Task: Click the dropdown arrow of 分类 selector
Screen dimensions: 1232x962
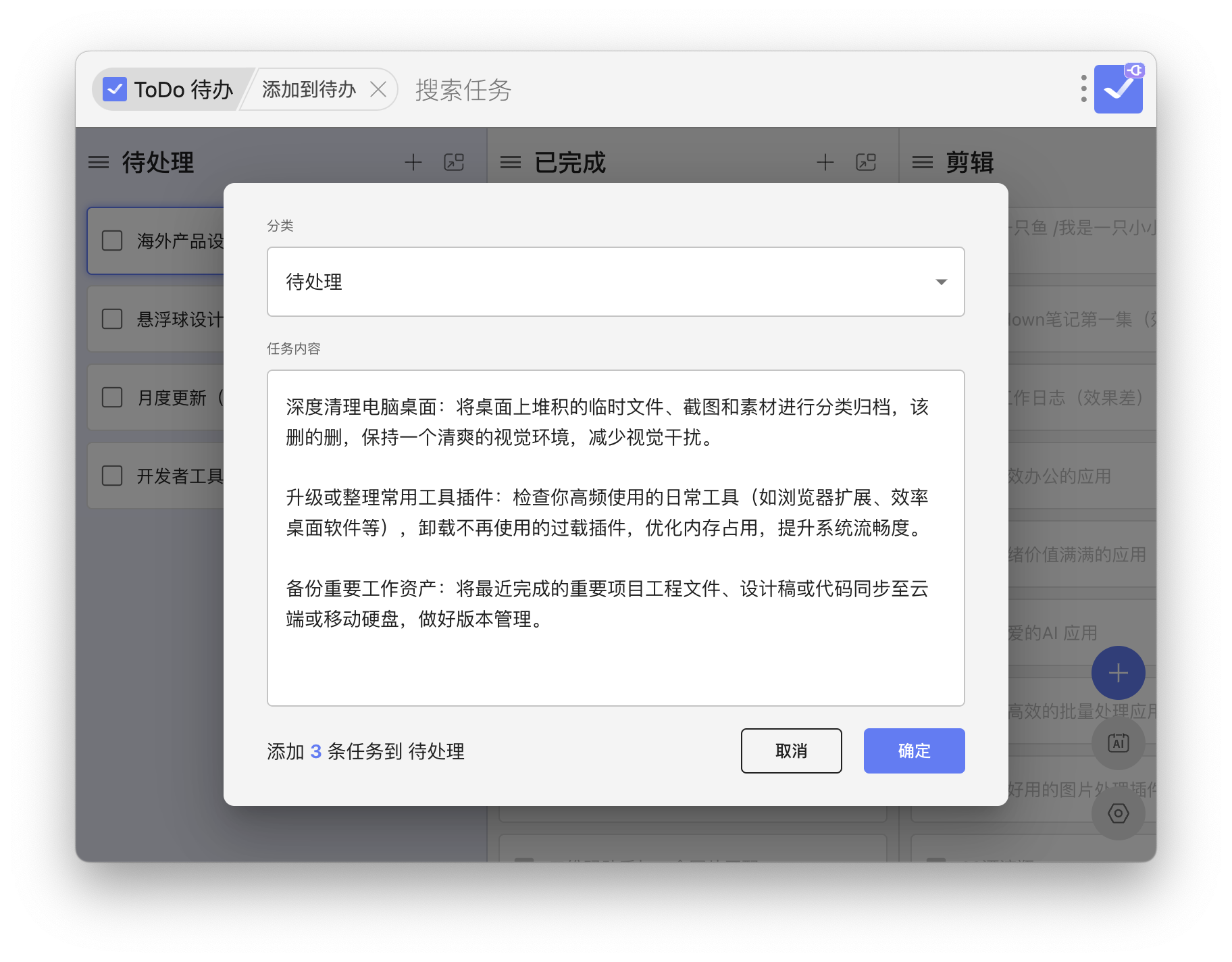Action: click(942, 282)
